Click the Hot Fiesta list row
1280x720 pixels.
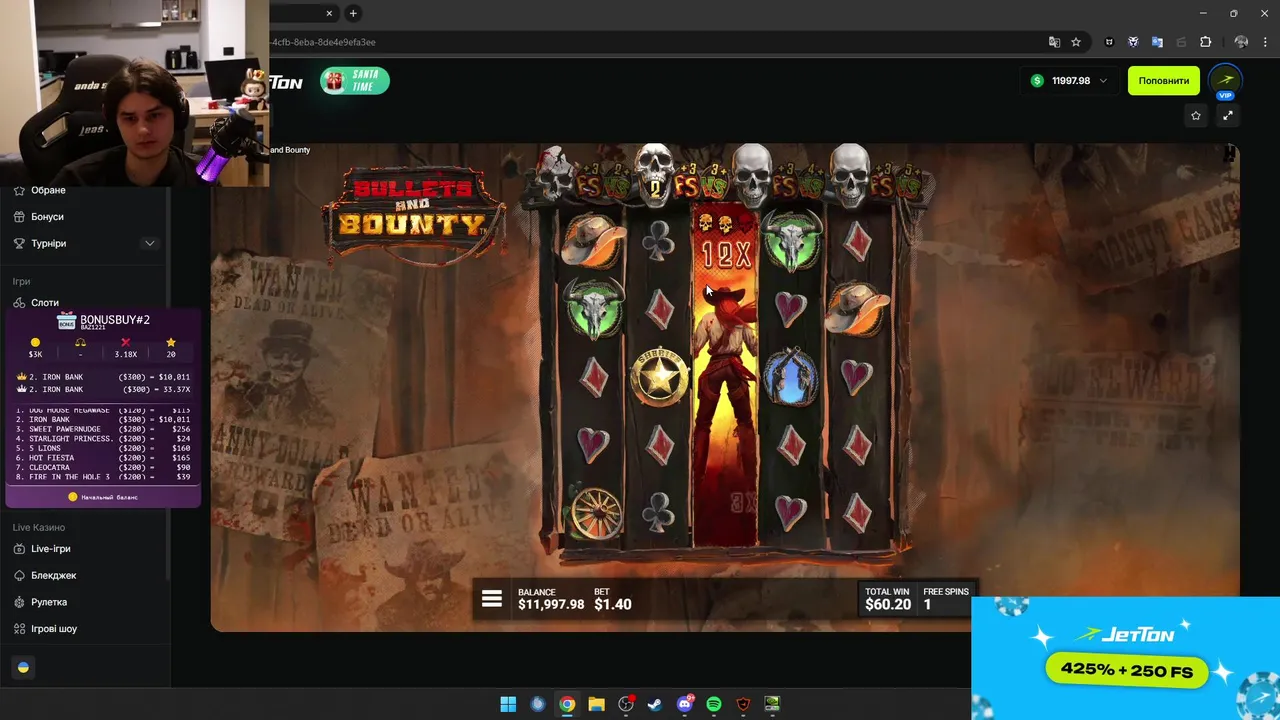[x=103, y=458]
